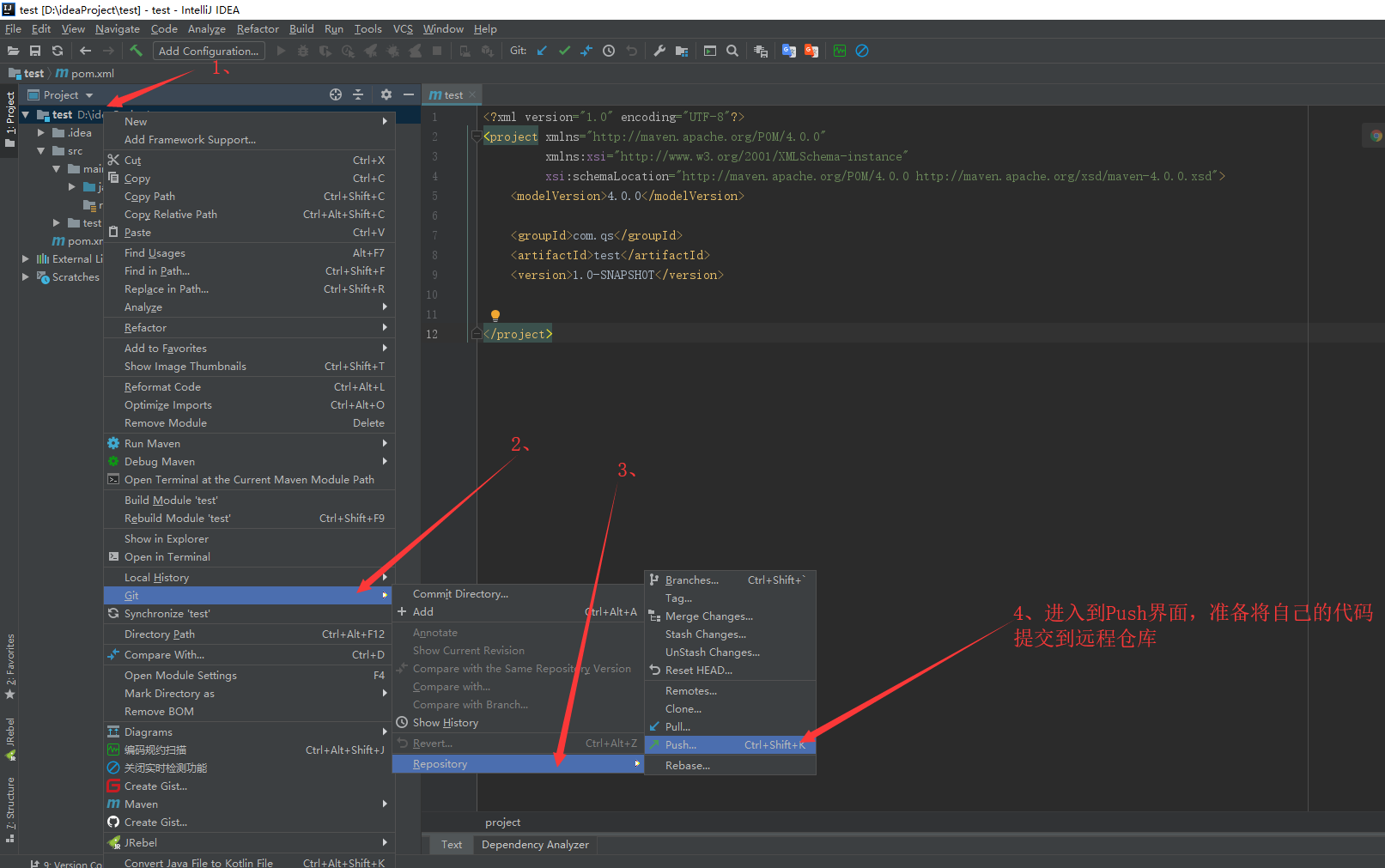This screenshot has height=868, width=1385.
Task: Click the locate target icon in Project panel
Action: 336,94
